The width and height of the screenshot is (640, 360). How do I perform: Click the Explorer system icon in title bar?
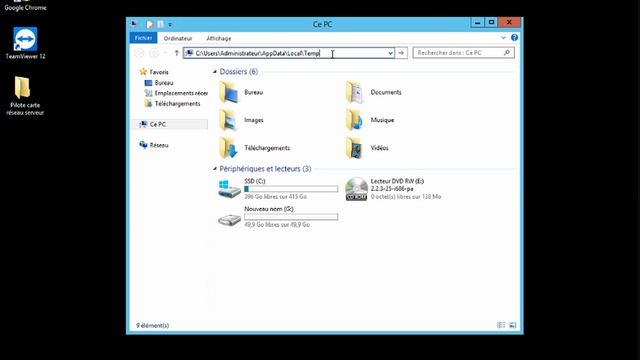[134, 24]
